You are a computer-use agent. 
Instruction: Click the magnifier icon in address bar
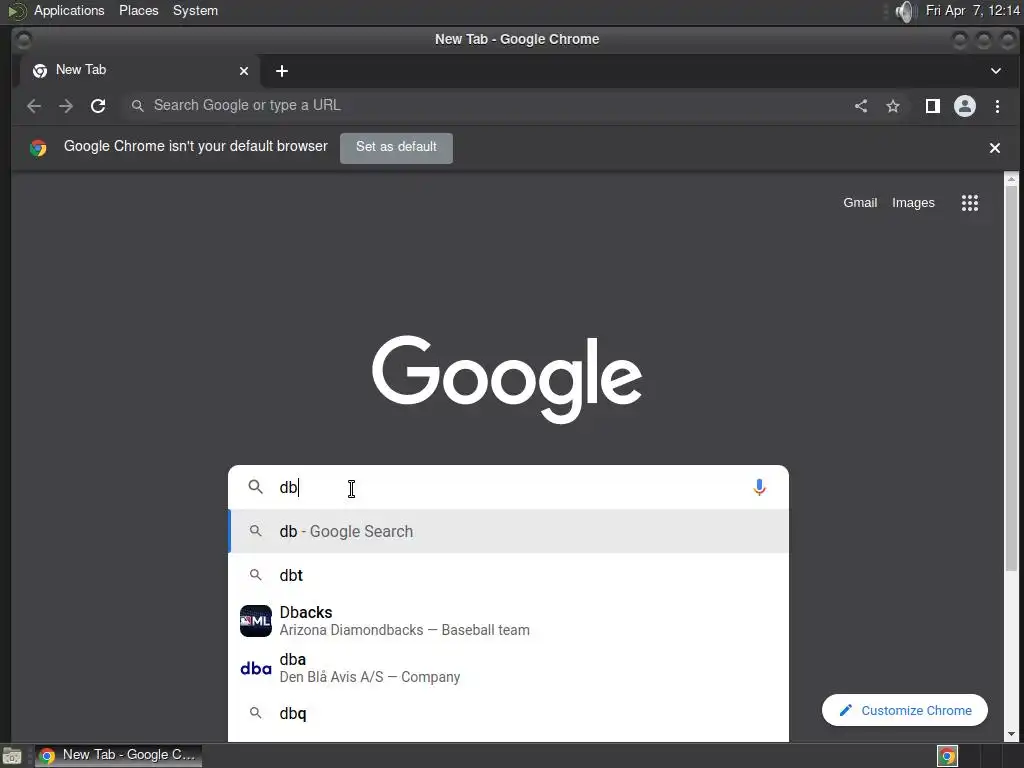click(x=137, y=106)
